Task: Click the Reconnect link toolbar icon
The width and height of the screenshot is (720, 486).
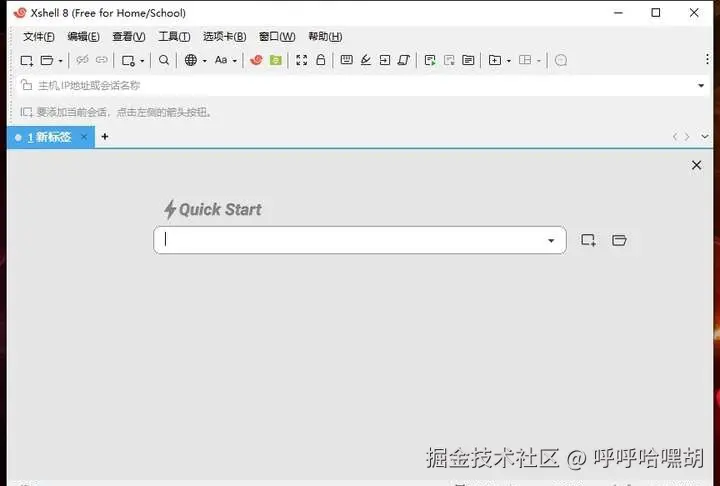Action: coord(101,60)
